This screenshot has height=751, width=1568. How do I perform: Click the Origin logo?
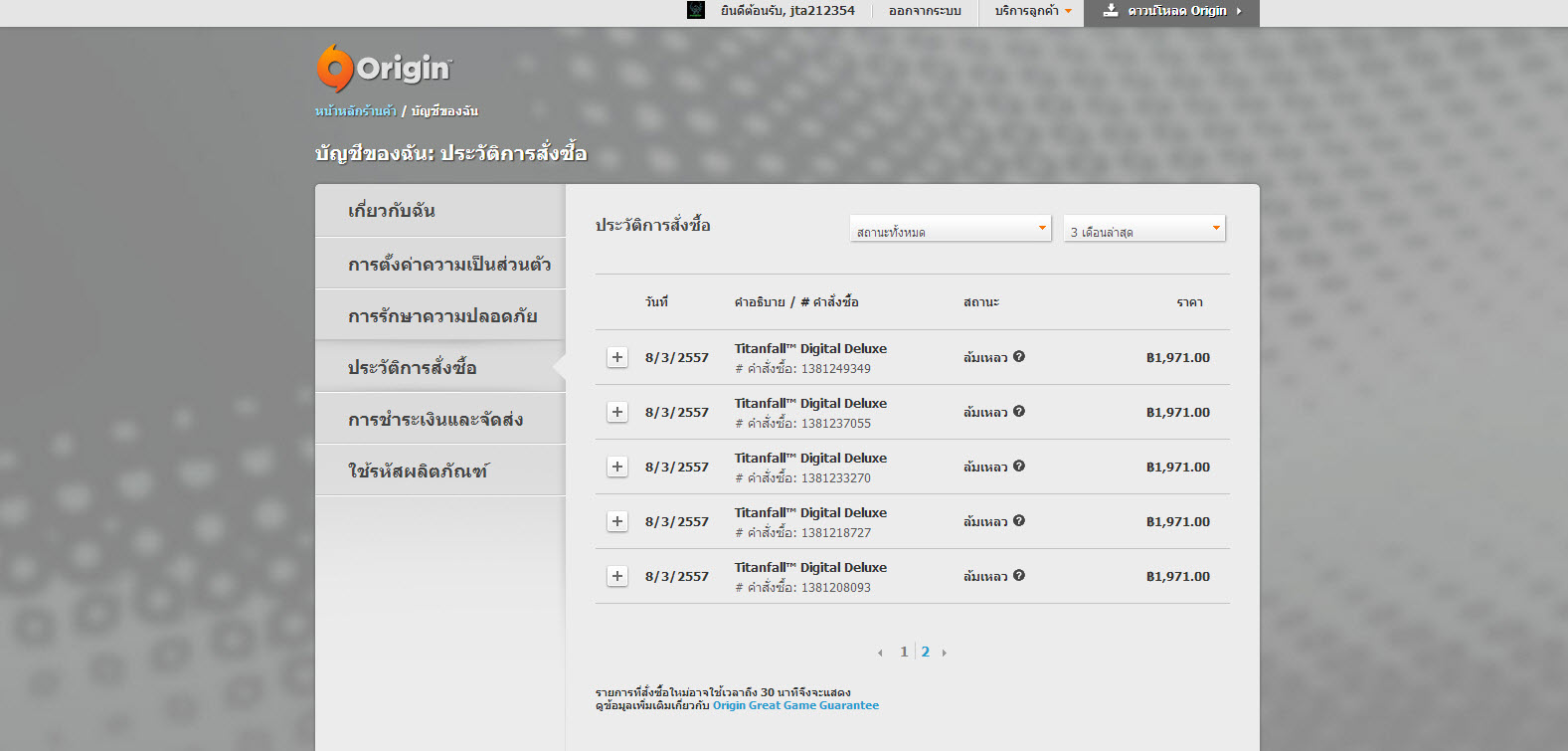tap(384, 68)
